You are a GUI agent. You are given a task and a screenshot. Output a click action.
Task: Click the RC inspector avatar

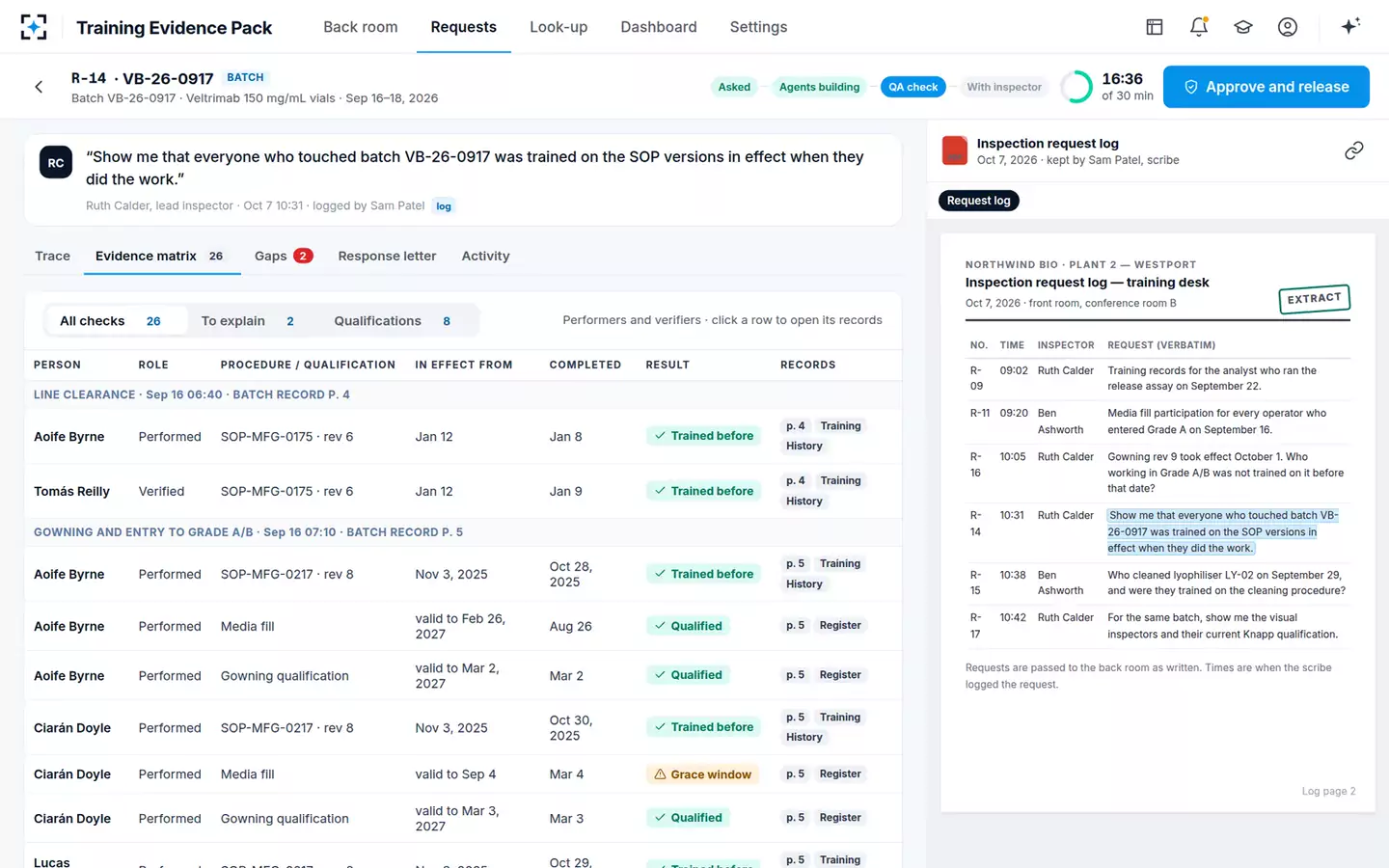pos(56,163)
